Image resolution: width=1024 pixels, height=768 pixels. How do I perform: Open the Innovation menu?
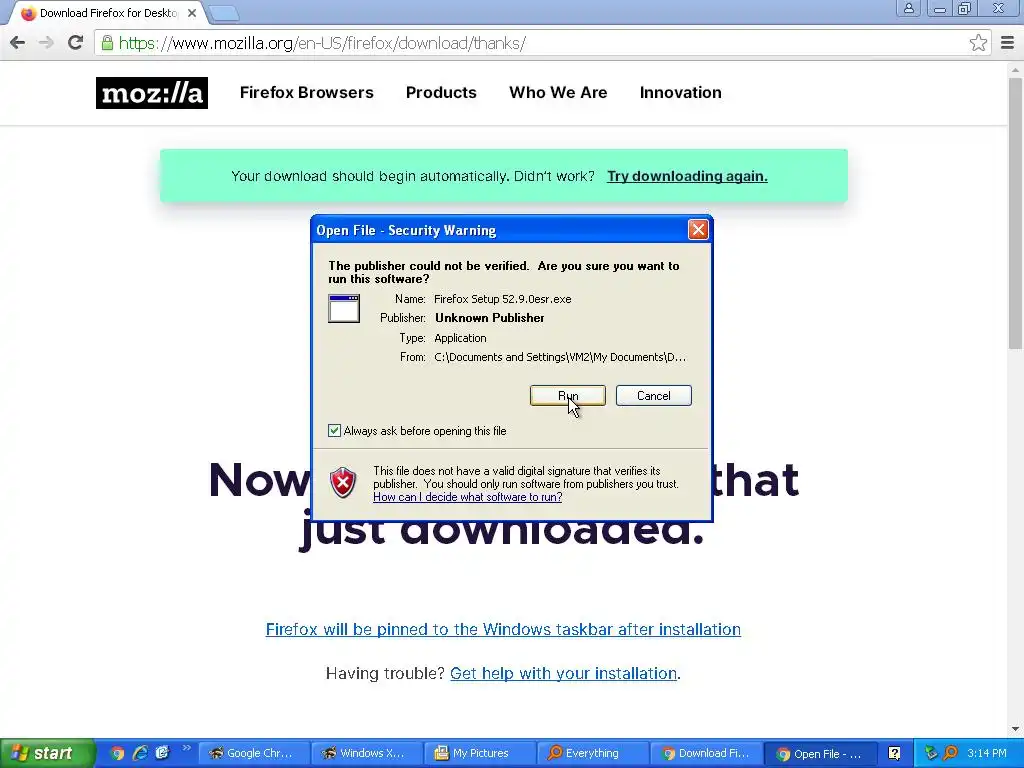tap(680, 93)
